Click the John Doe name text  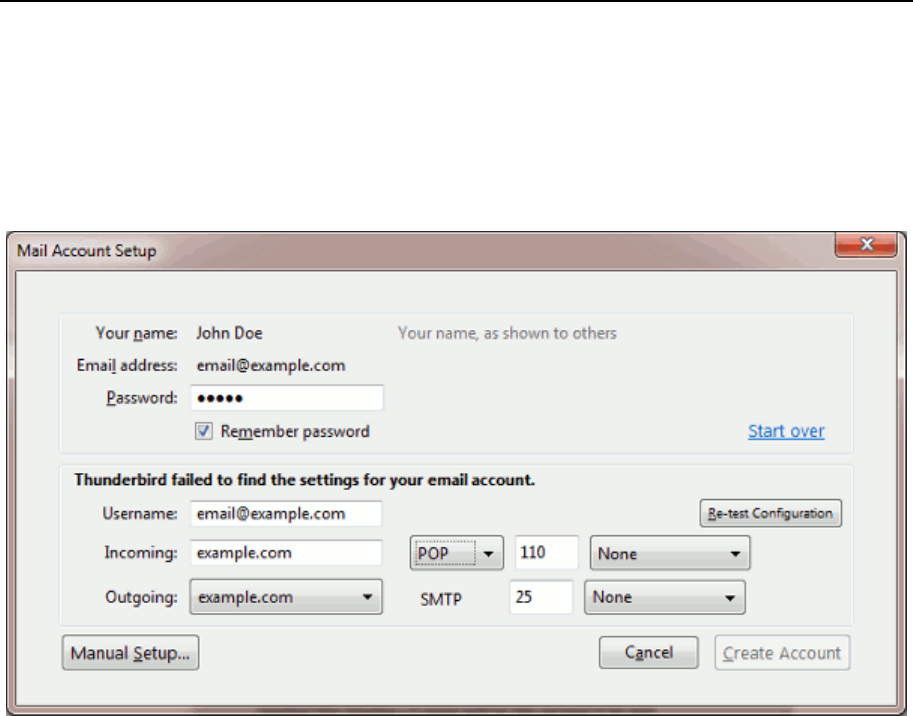[x=229, y=333]
